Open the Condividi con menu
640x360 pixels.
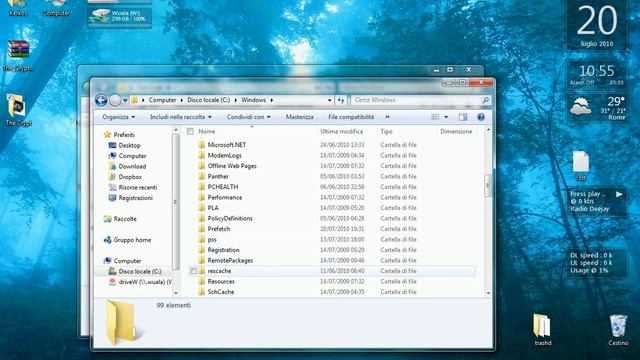point(249,117)
